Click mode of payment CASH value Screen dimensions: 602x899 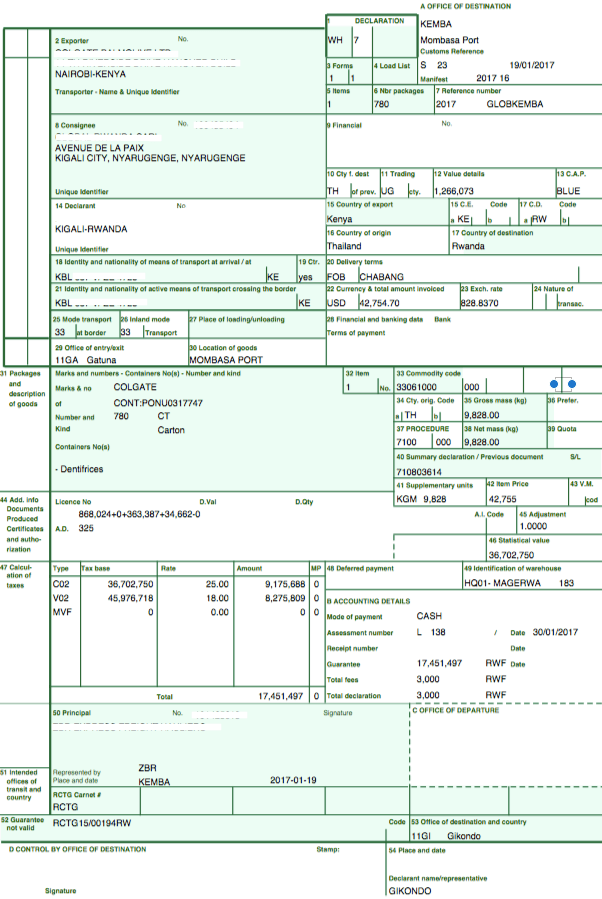(429, 617)
